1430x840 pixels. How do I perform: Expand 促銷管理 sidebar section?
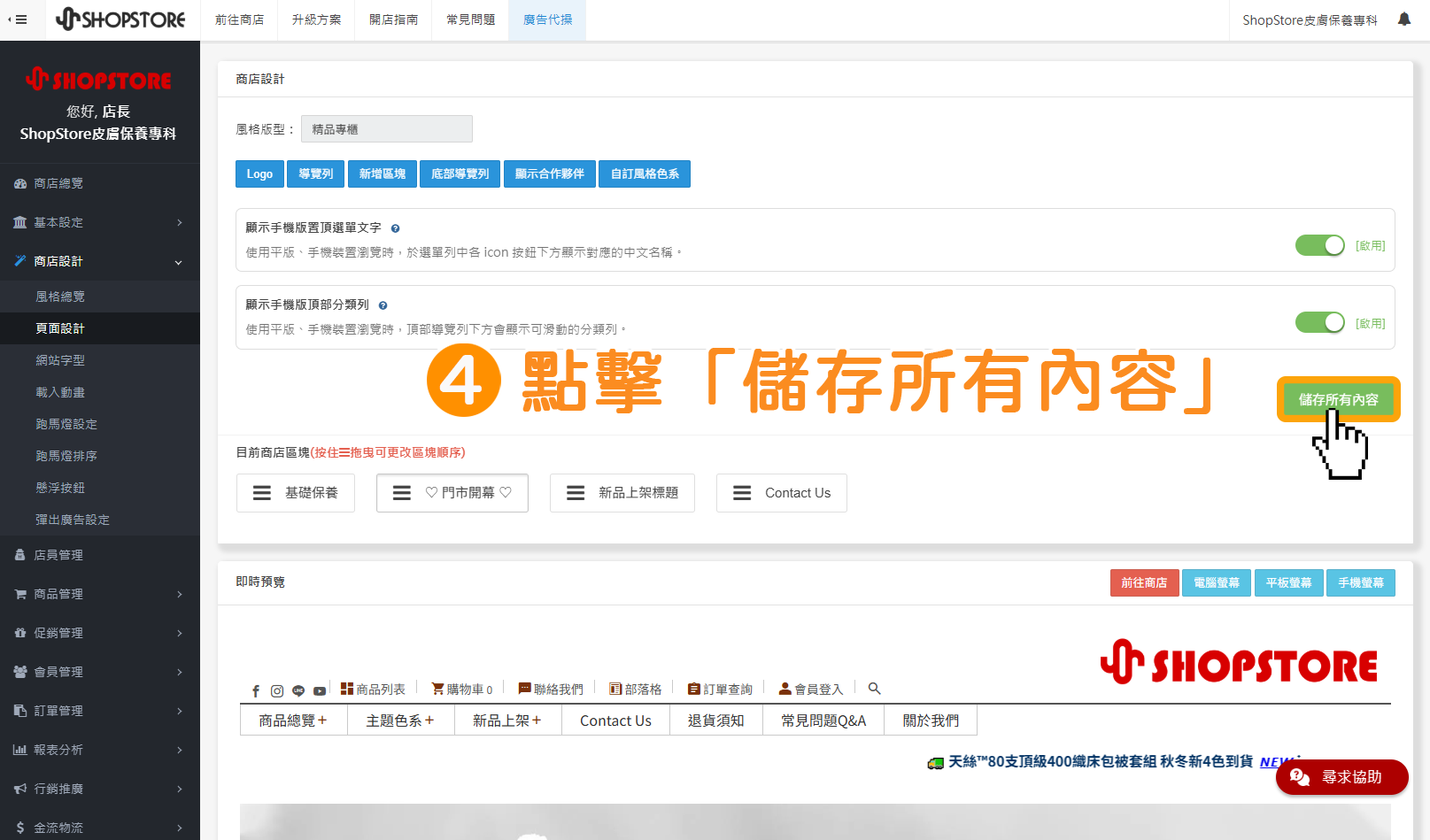click(100, 633)
